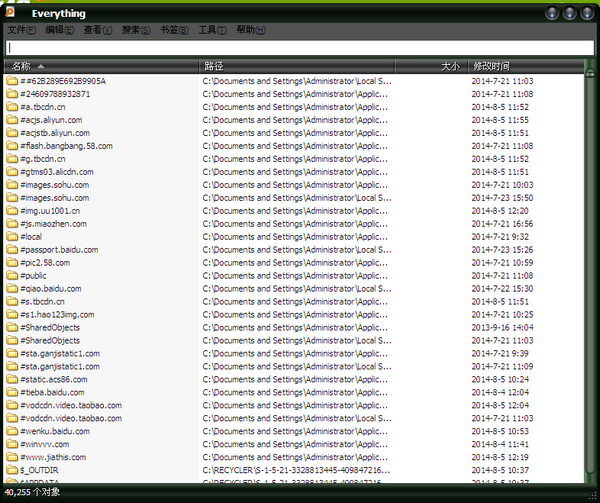The height and width of the screenshot is (503, 600).
Task: Click folder icon of #www.jiathis.com
Action: [12, 457]
